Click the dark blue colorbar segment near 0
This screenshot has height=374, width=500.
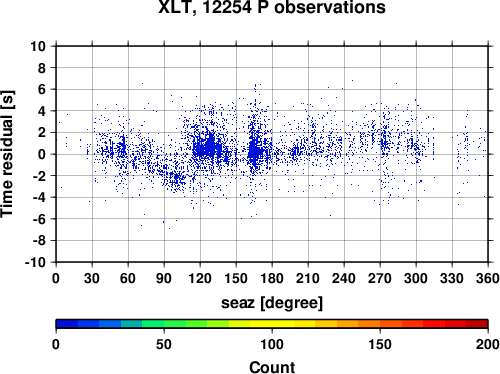click(x=67, y=324)
